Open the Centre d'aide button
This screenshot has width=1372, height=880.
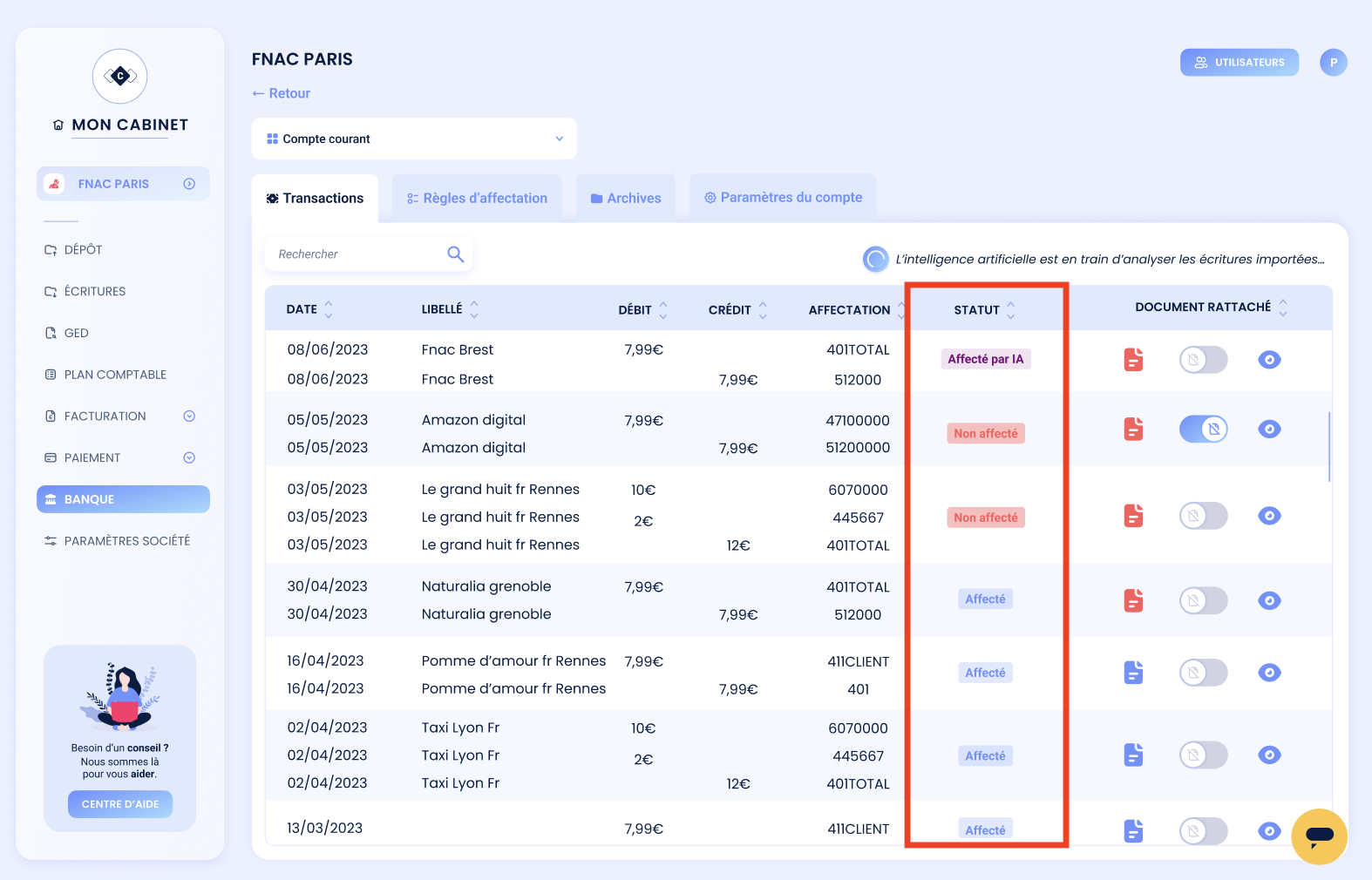120,804
